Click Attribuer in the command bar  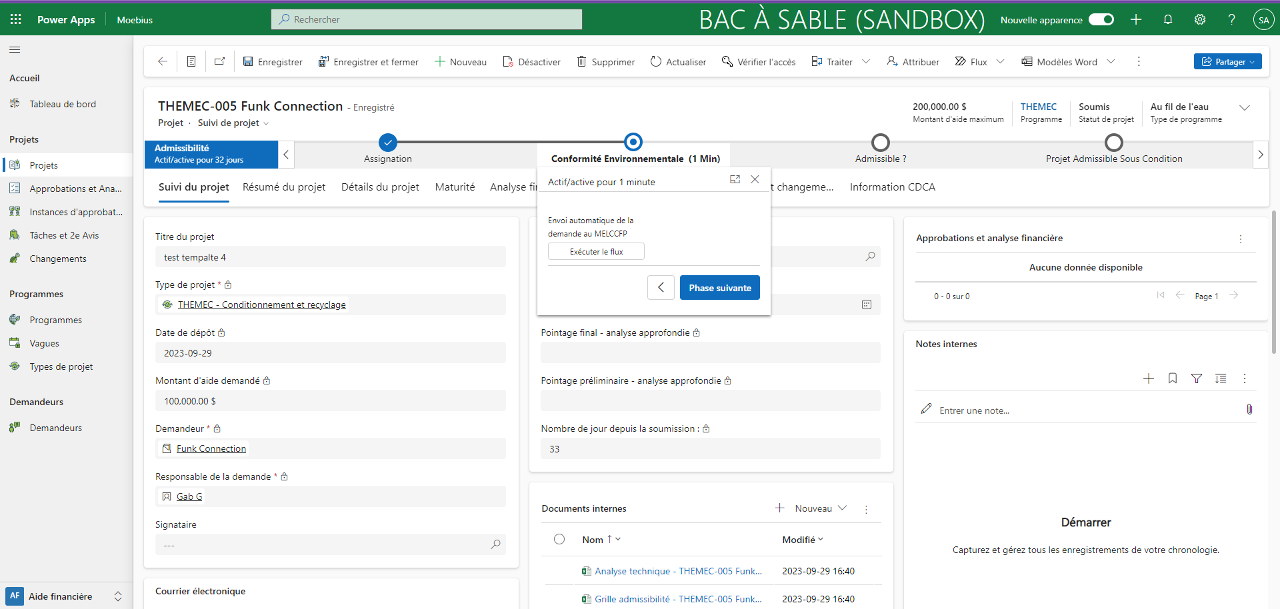[913, 62]
